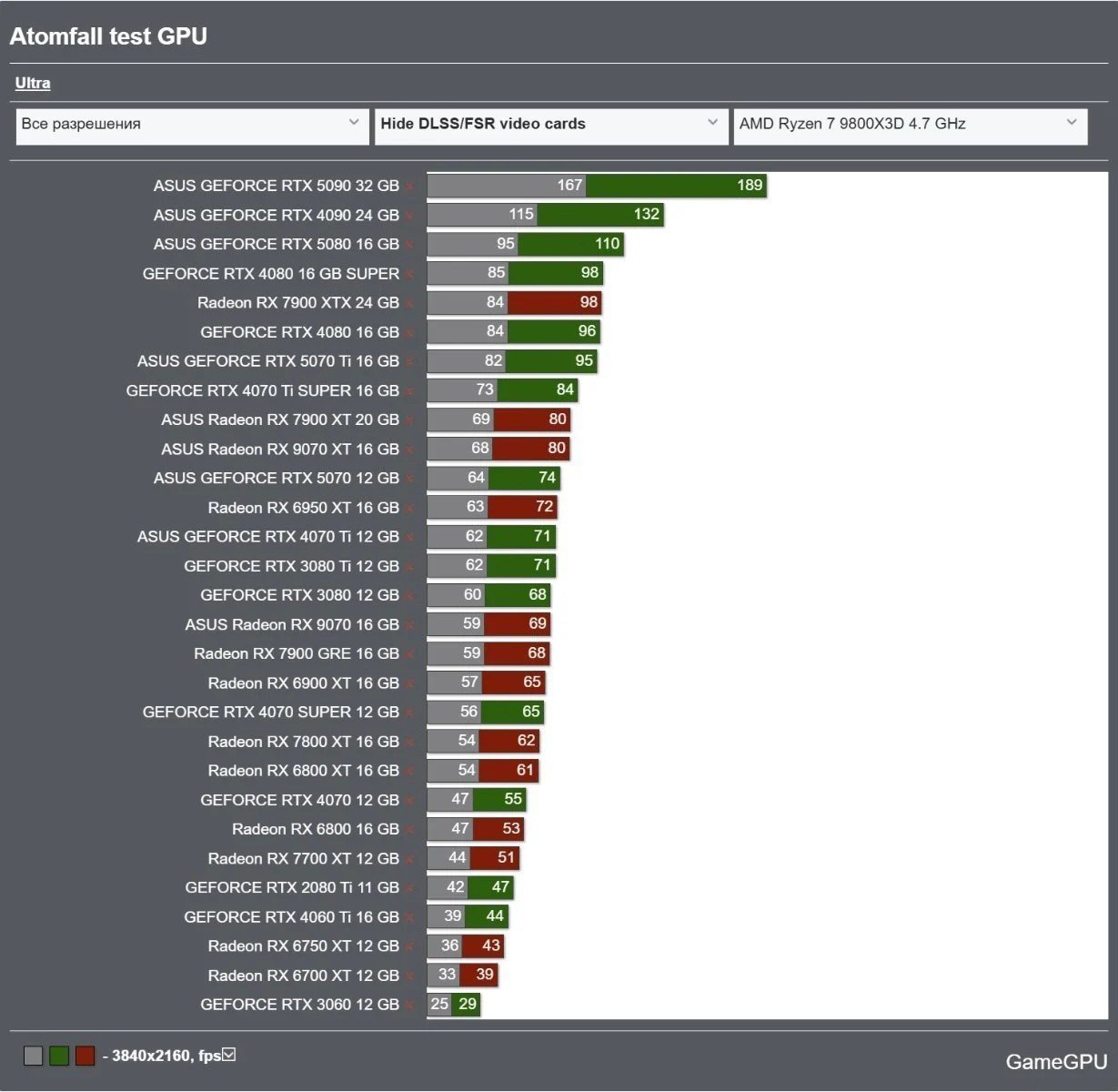Screen dimensions: 1118x1092
Task: Click red x beside Radeon RX 6900 XT 16 GB
Action: (410, 683)
